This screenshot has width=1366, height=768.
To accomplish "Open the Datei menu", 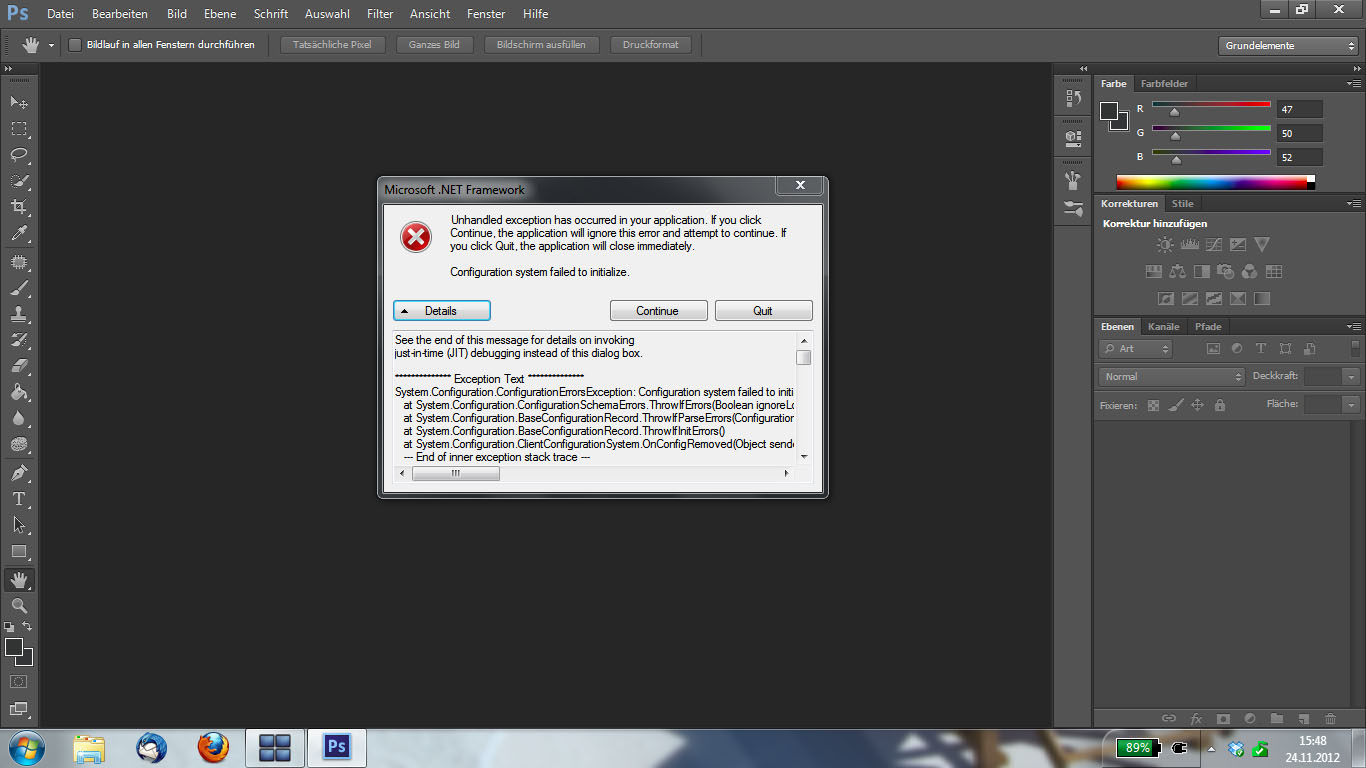I will tap(60, 14).
